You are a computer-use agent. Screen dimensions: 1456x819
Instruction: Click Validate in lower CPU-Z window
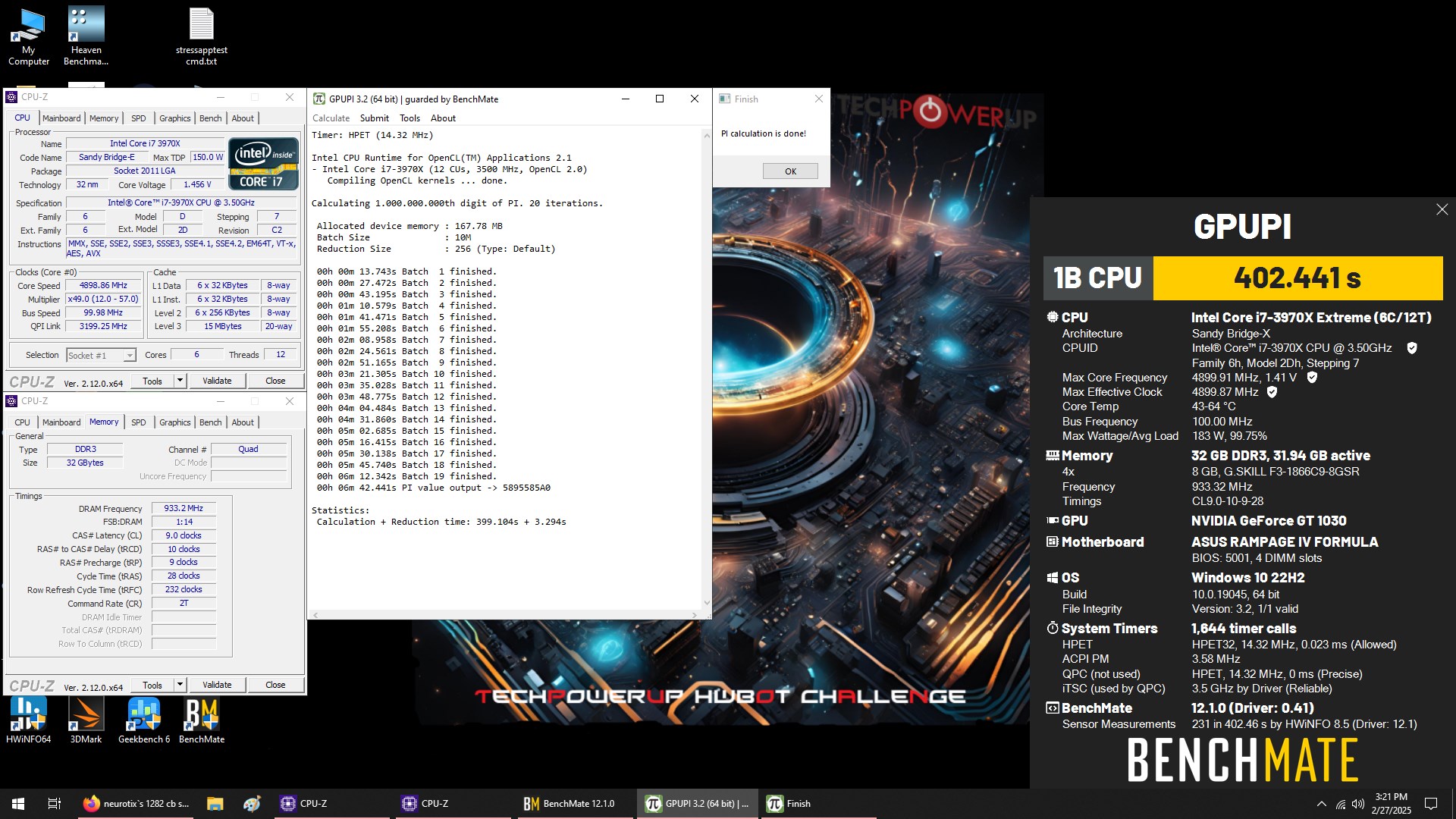point(217,685)
